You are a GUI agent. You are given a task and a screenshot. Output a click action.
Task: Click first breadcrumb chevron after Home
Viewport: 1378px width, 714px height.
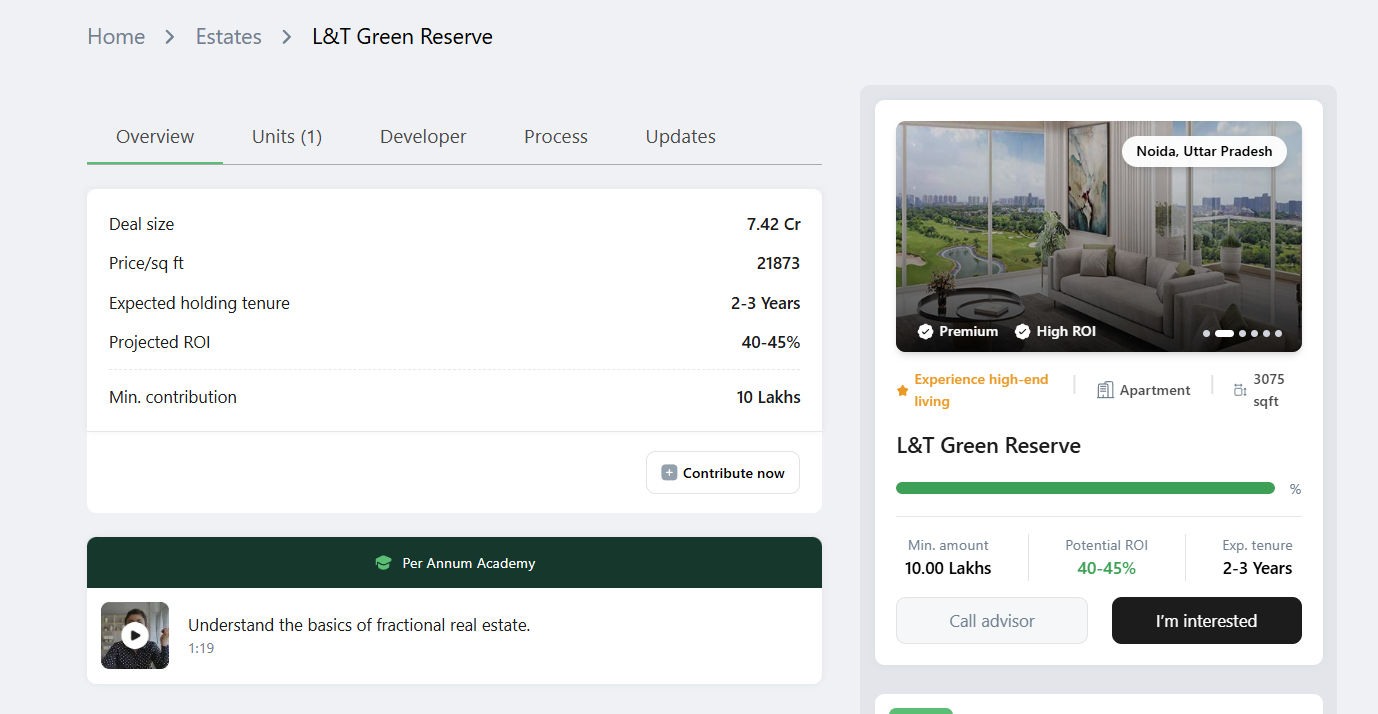170,37
